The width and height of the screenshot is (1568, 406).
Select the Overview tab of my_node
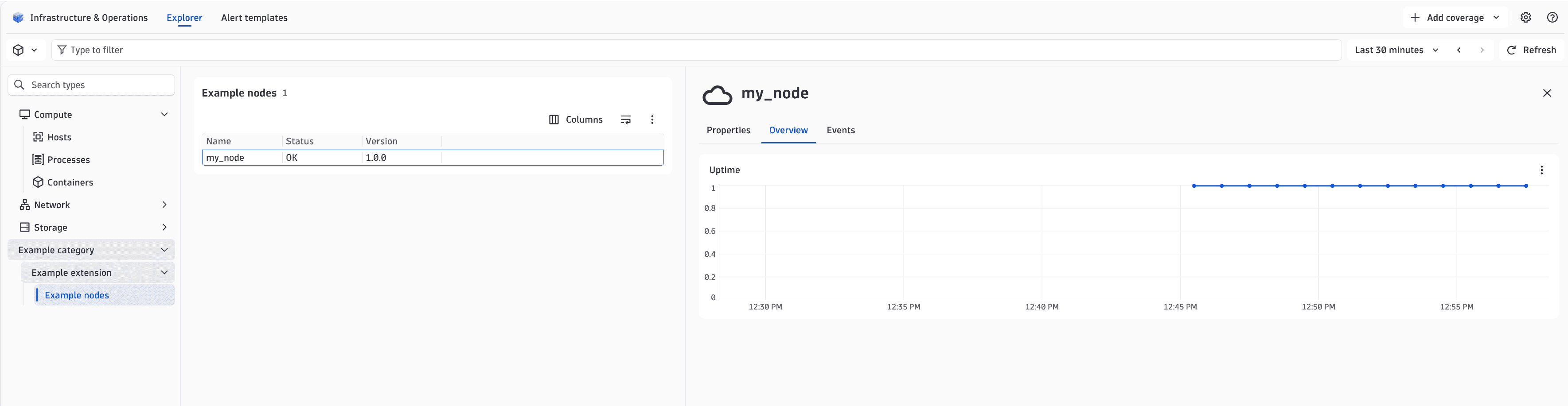788,130
